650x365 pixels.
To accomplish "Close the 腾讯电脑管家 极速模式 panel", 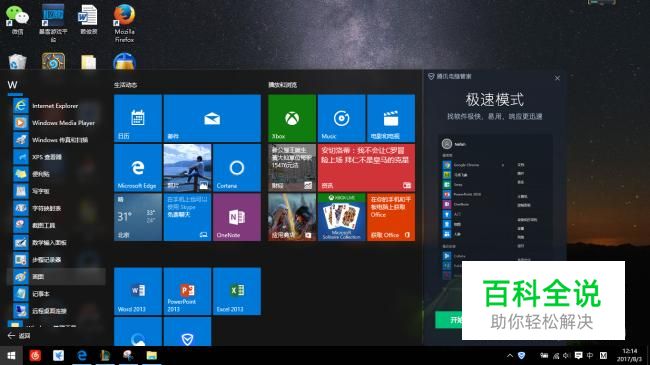I will point(558,78).
